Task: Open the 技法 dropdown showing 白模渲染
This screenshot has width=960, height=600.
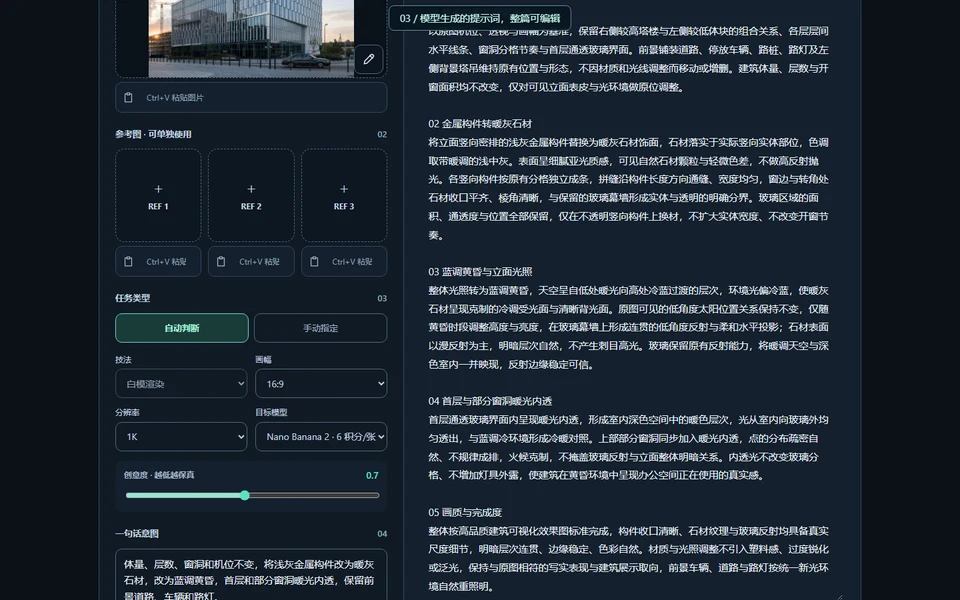Action: point(181,384)
